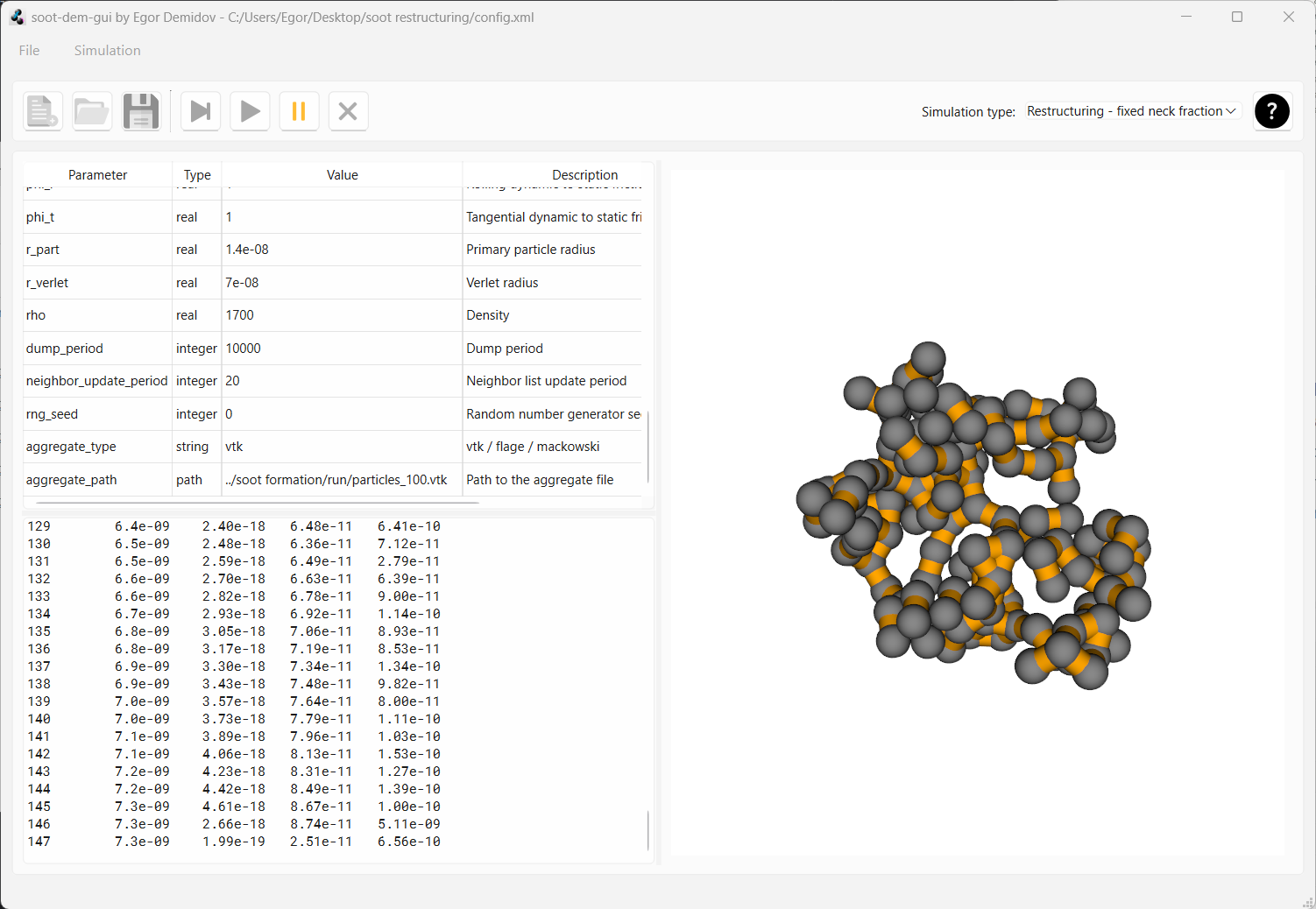Screen dimensions: 1316x909
Task: Open the Simulation menu
Action: tap(107, 51)
